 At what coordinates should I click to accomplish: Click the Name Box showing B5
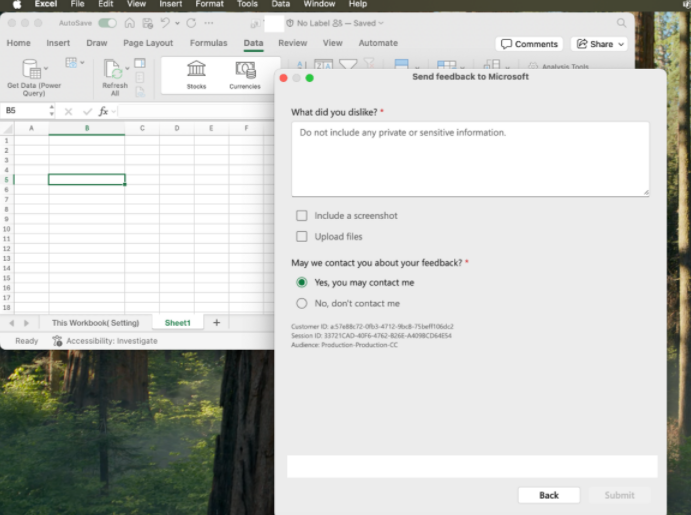click(x=24, y=111)
